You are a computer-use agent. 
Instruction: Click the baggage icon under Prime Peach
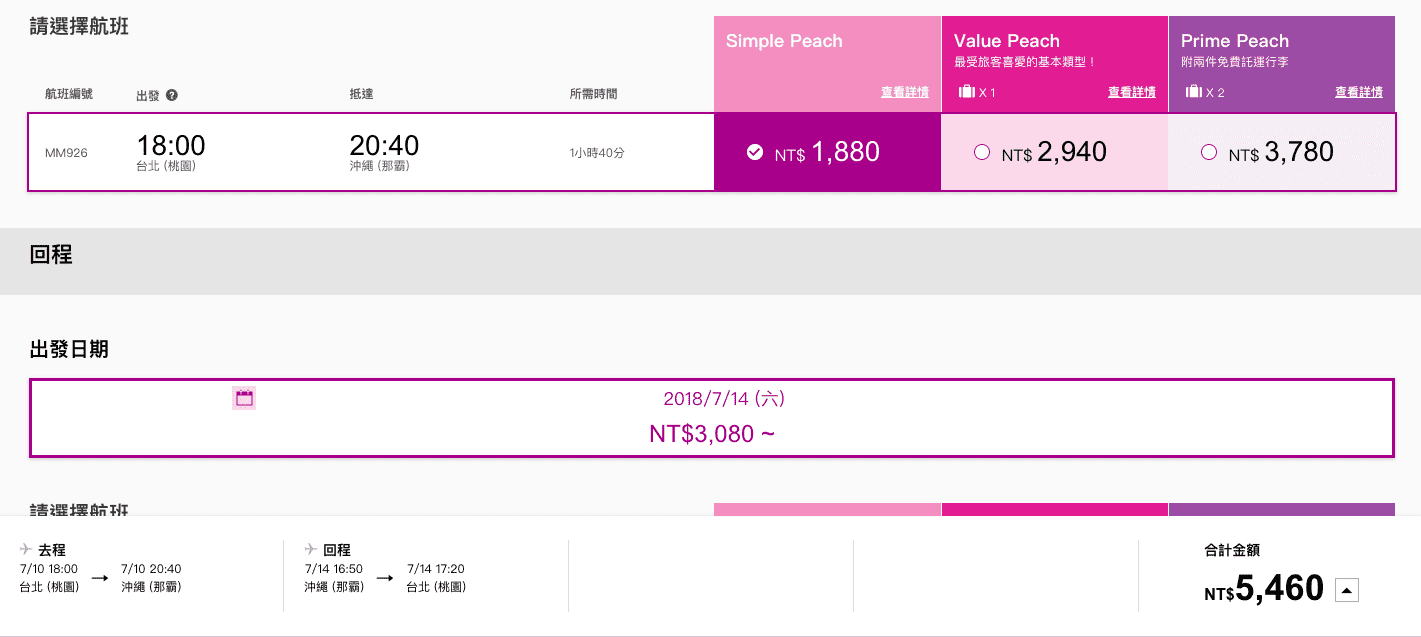click(1193, 92)
